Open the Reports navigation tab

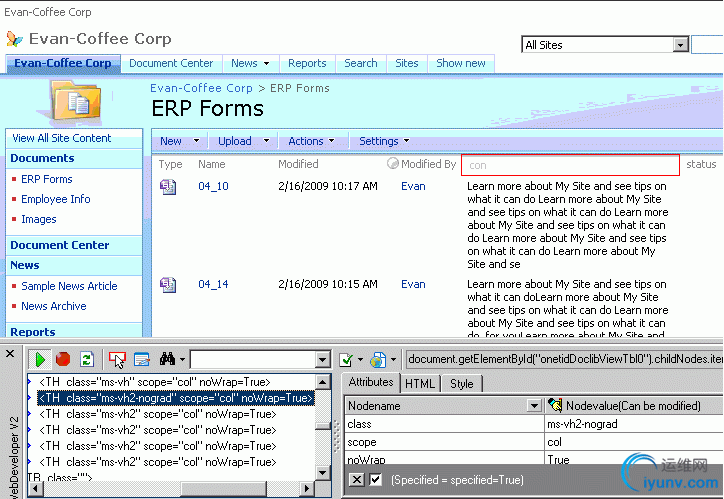[x=307, y=63]
